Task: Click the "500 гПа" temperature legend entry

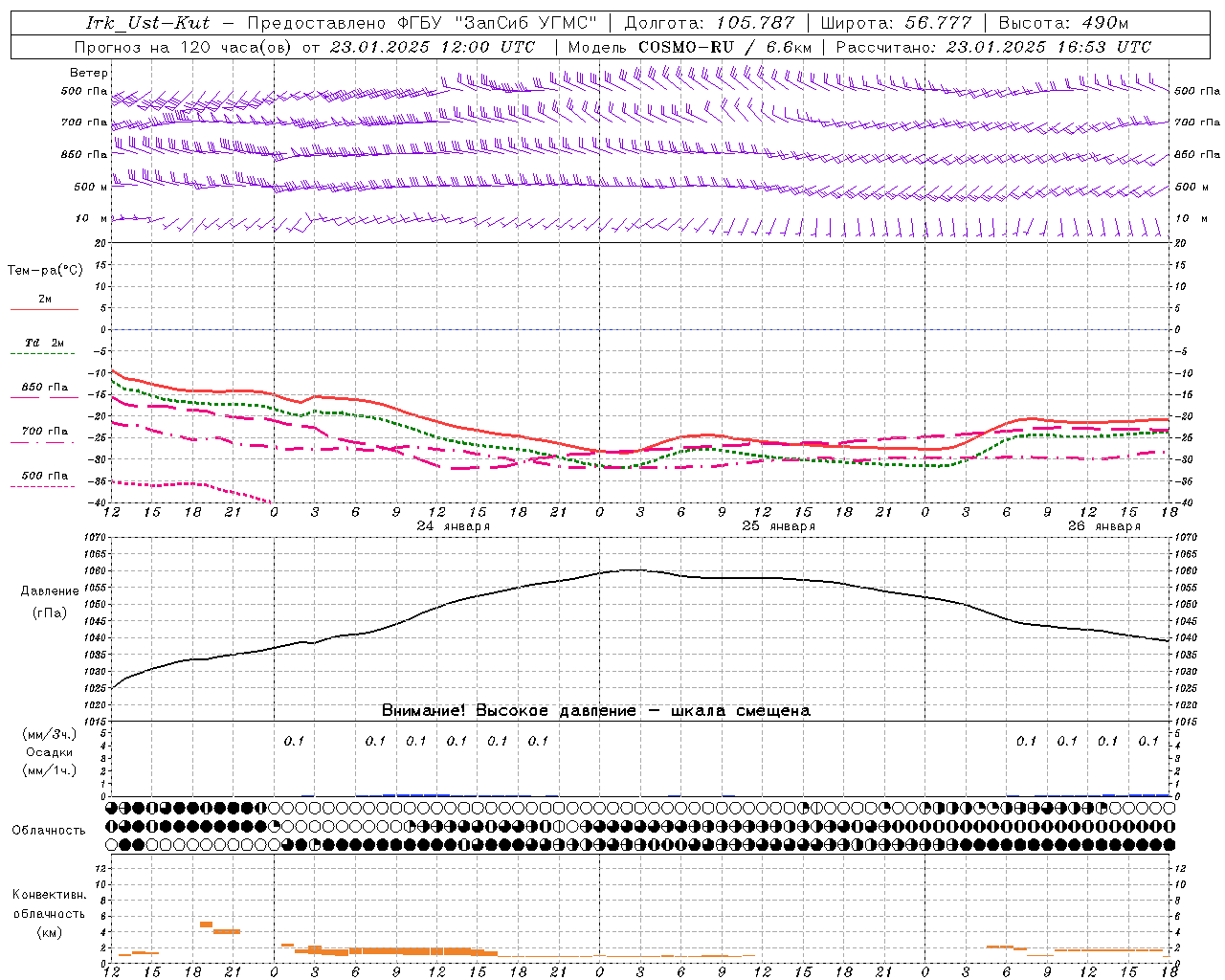Action: (x=45, y=476)
